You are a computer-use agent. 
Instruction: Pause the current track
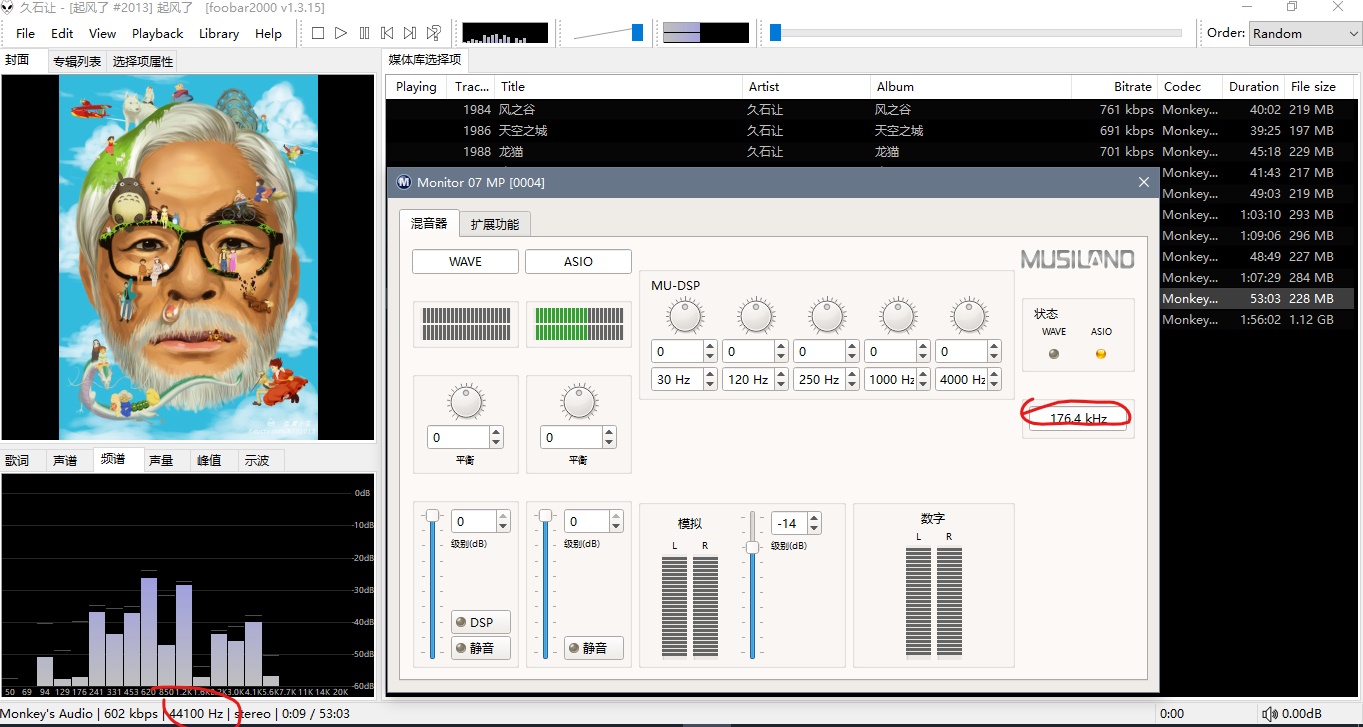[x=364, y=33]
